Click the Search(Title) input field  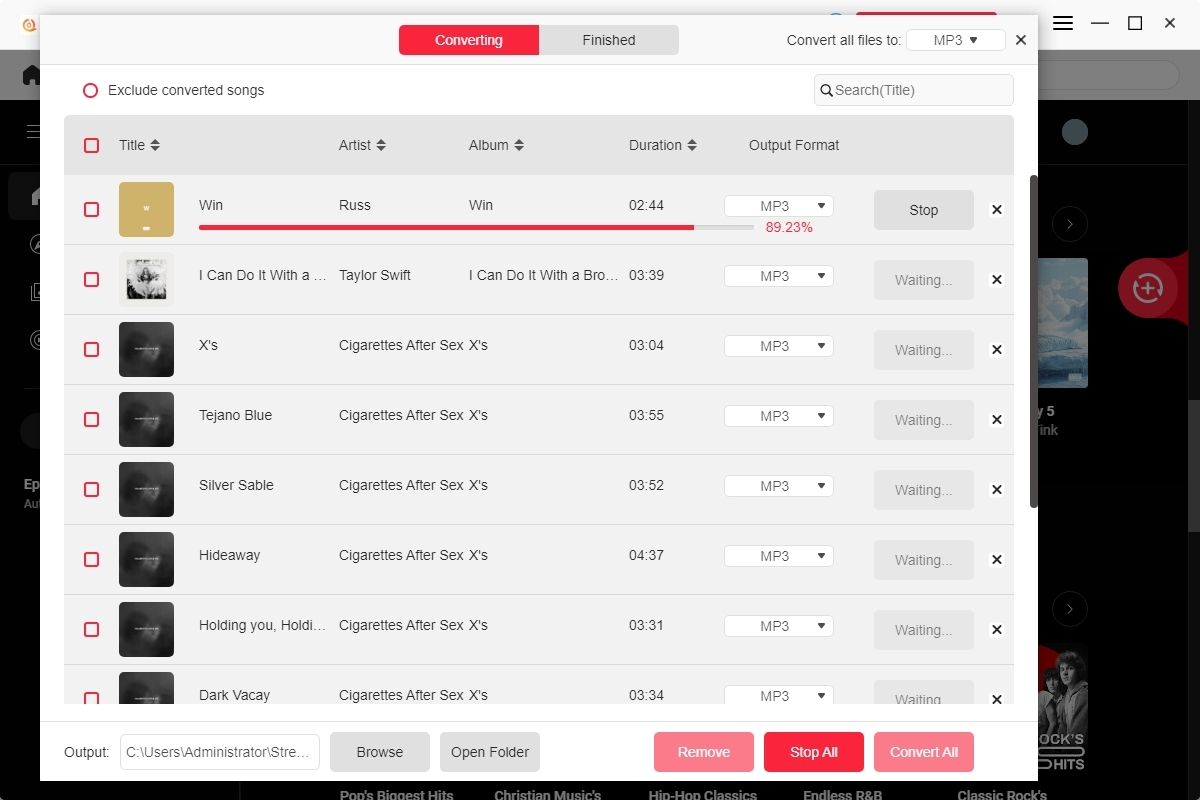tap(914, 90)
